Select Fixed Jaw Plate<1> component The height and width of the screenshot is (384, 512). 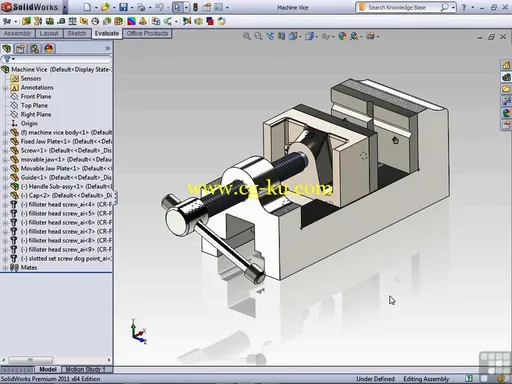click(x=66, y=141)
